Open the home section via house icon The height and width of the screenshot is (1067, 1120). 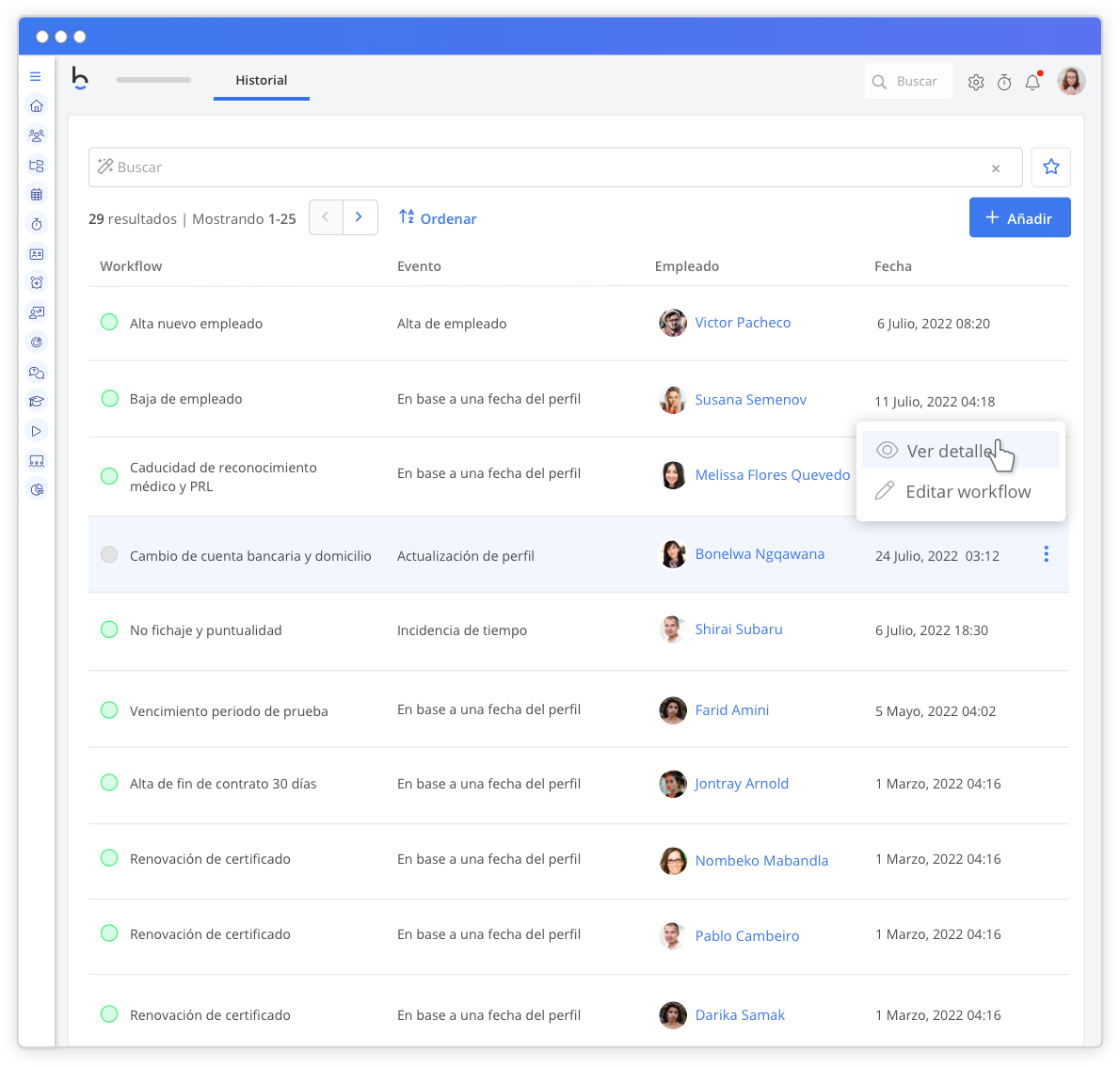36,105
